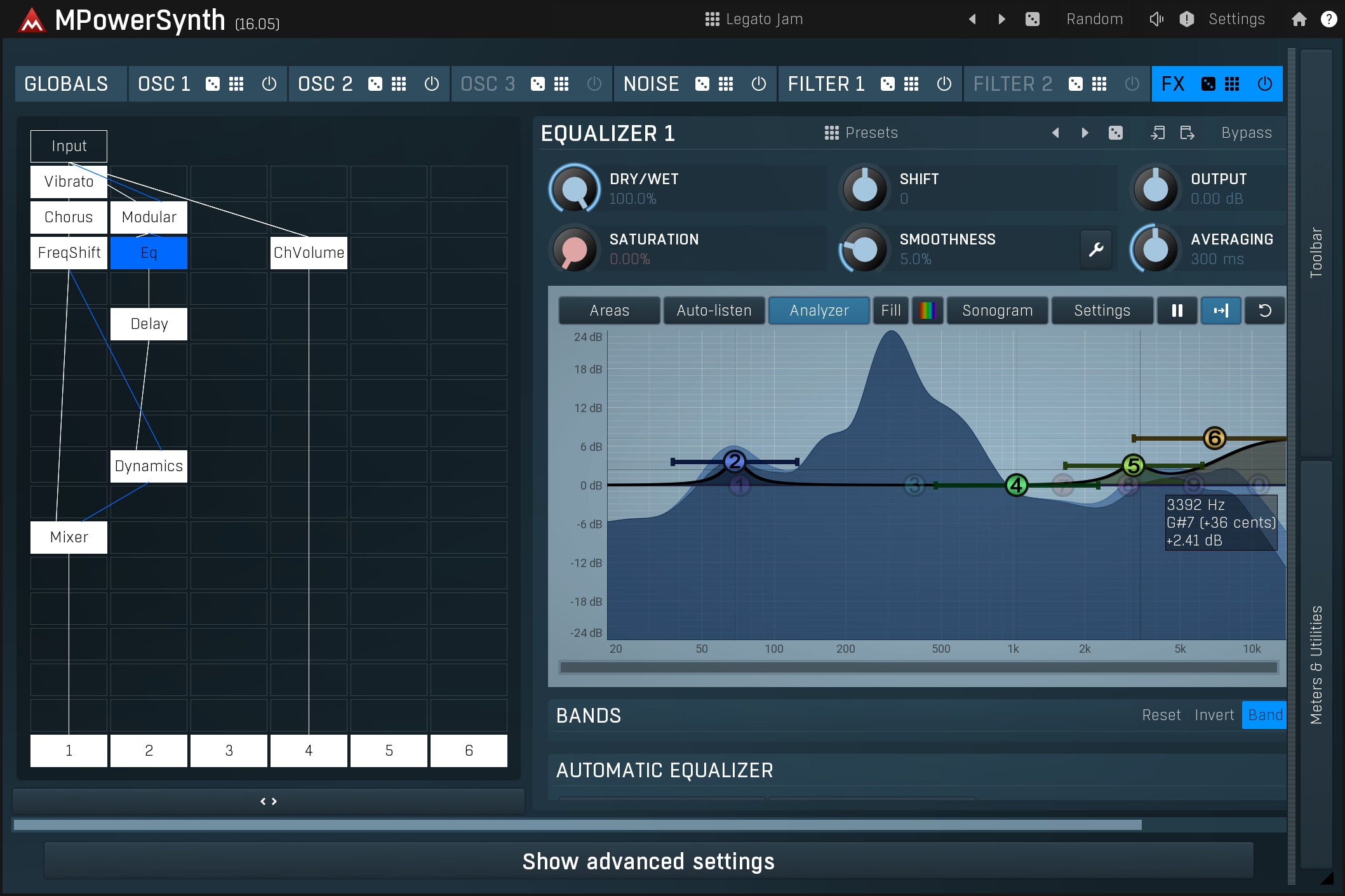
Task: Randomize OSC 3 with its dice icon
Action: [x=538, y=84]
